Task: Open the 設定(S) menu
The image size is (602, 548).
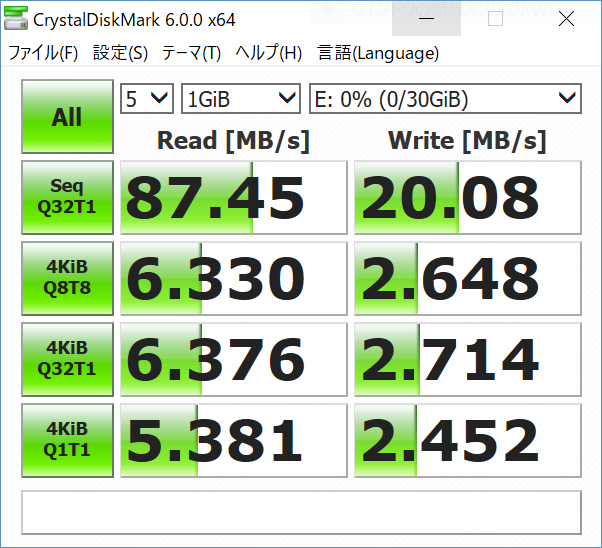Action: tap(120, 54)
